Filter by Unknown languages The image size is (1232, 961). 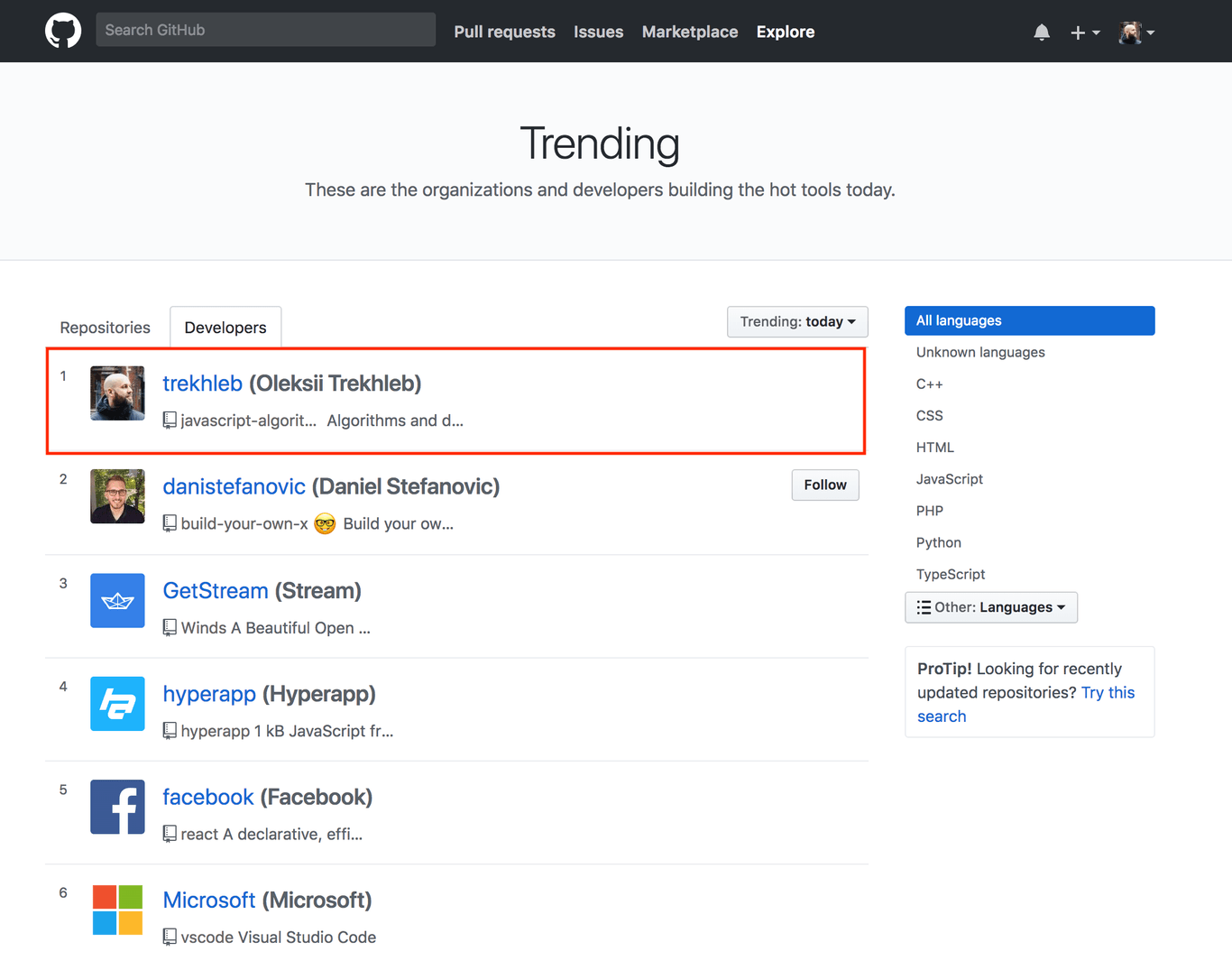coord(980,352)
